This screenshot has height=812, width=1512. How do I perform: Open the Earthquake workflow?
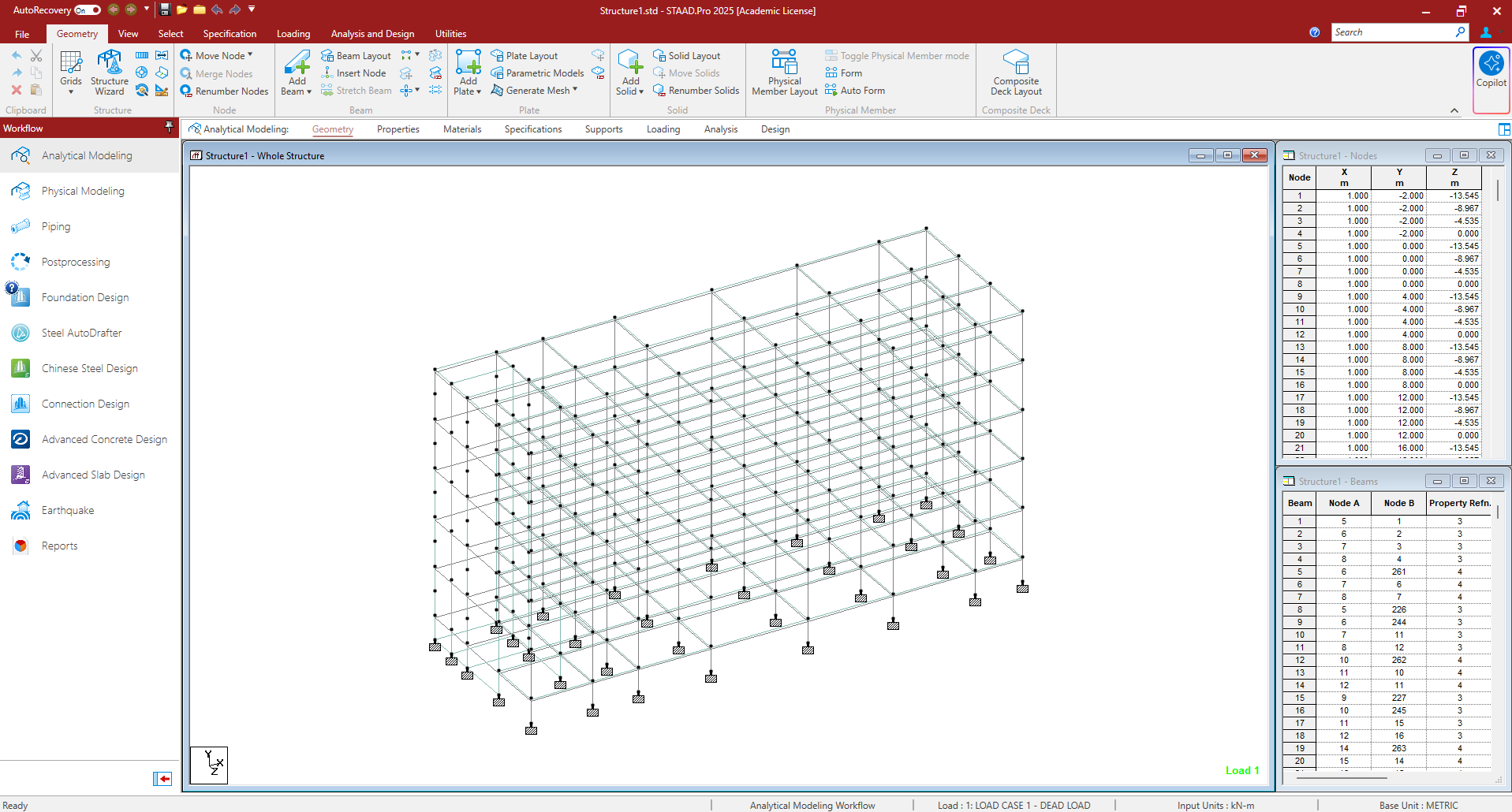pyautogui.click(x=68, y=510)
